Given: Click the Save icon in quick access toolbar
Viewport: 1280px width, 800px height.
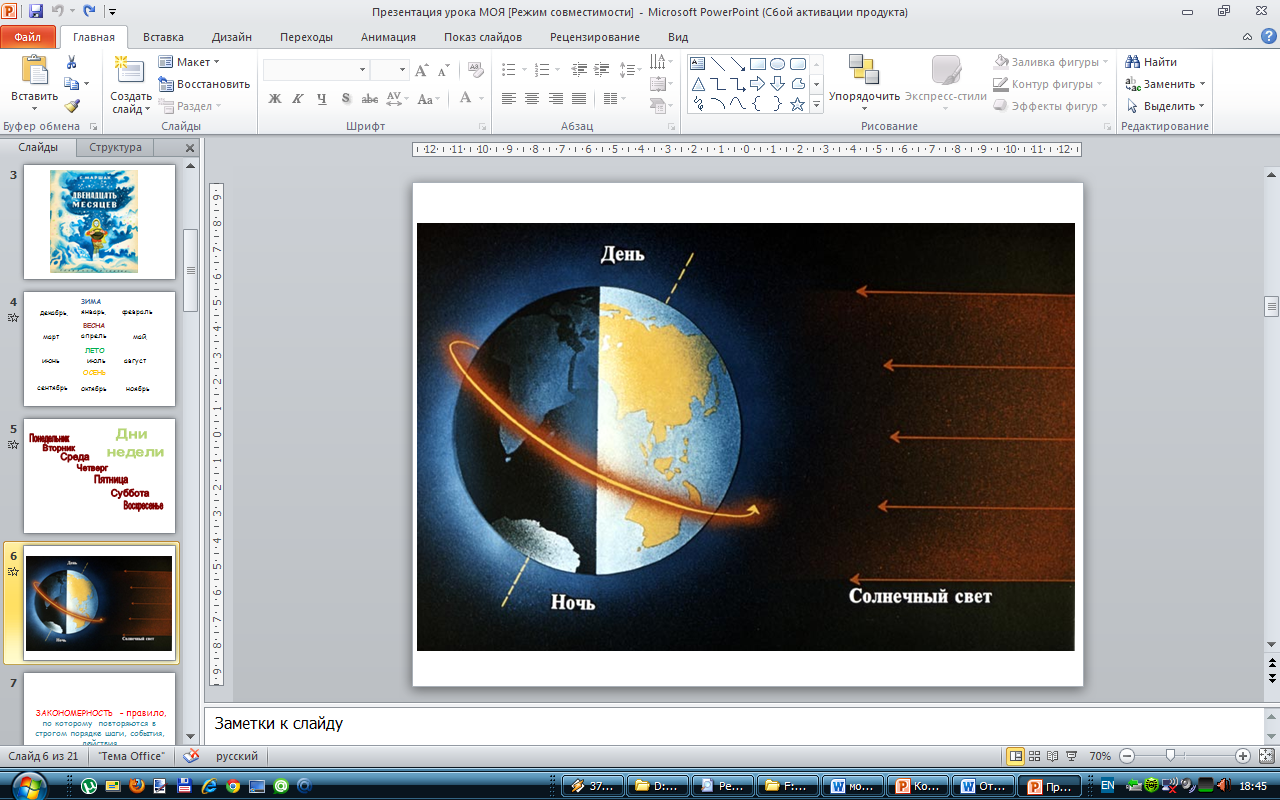Looking at the screenshot, I should pyautogui.click(x=36, y=12).
